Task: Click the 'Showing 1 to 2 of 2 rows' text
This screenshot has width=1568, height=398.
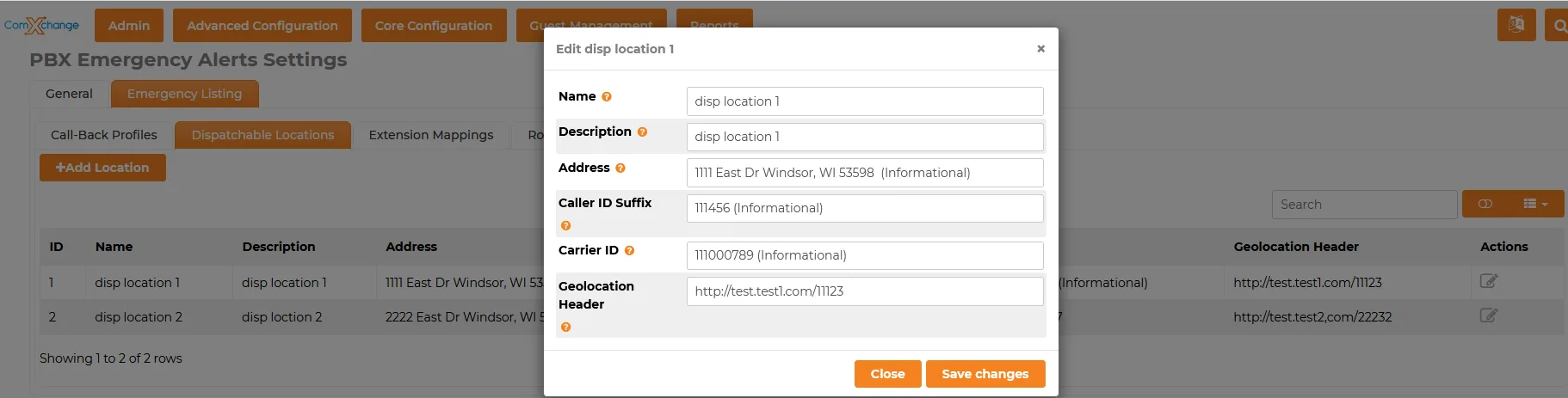Action: (x=111, y=358)
